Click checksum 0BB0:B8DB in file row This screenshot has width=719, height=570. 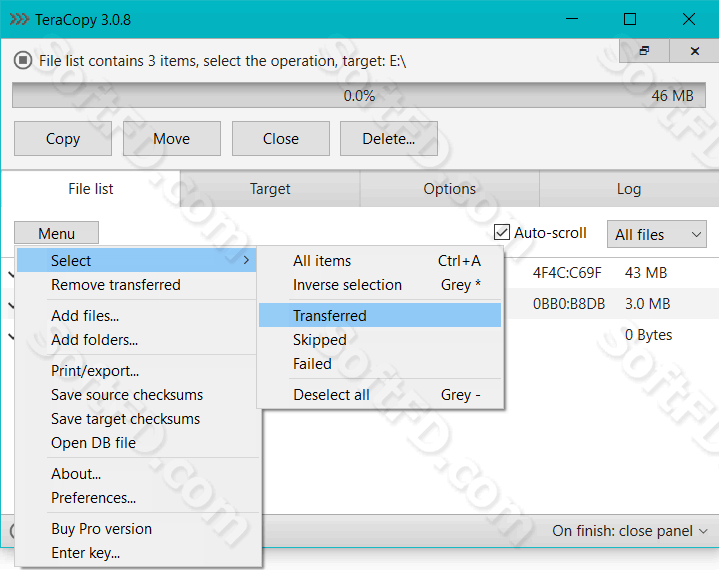pos(569,304)
